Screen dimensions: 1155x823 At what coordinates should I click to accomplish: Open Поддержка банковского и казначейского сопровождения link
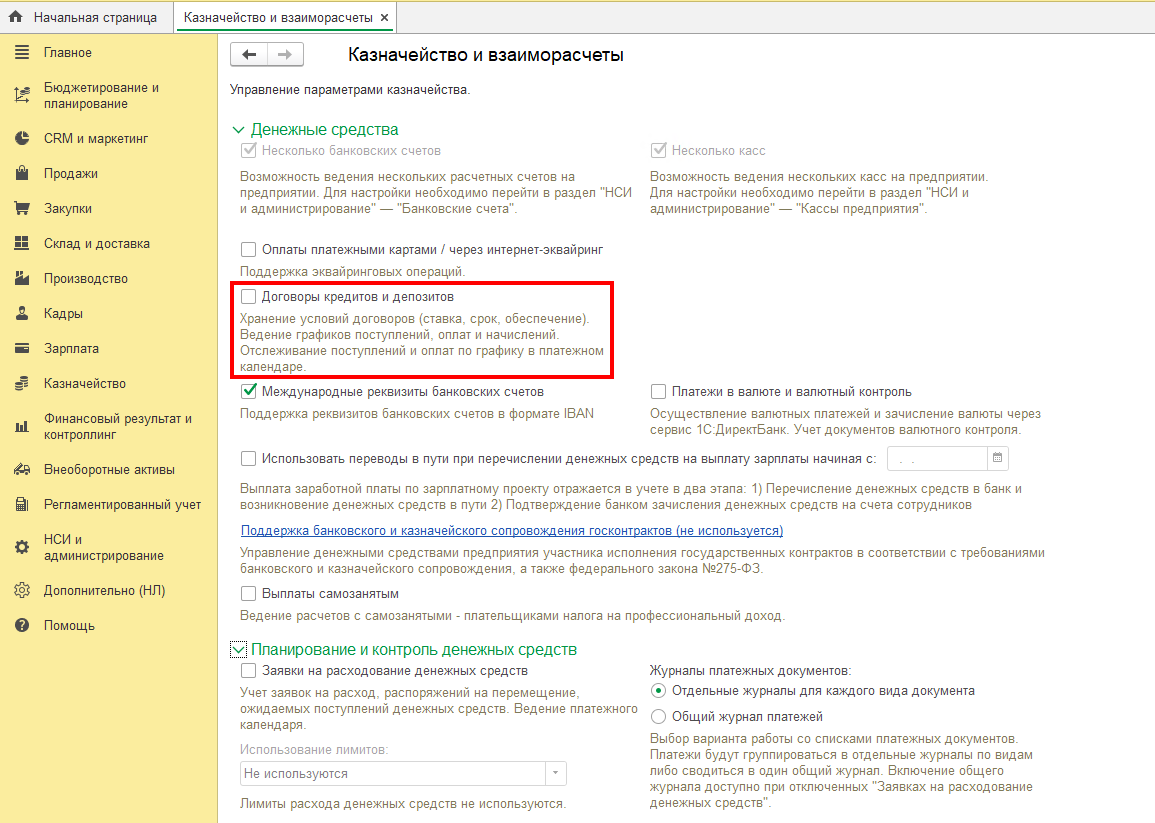pos(512,530)
